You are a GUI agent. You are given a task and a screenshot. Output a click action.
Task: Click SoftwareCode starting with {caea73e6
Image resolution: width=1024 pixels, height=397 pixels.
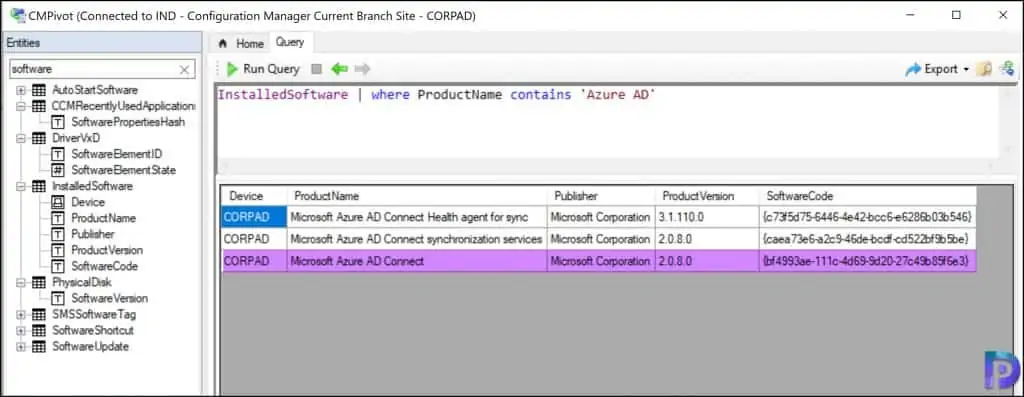867,239
